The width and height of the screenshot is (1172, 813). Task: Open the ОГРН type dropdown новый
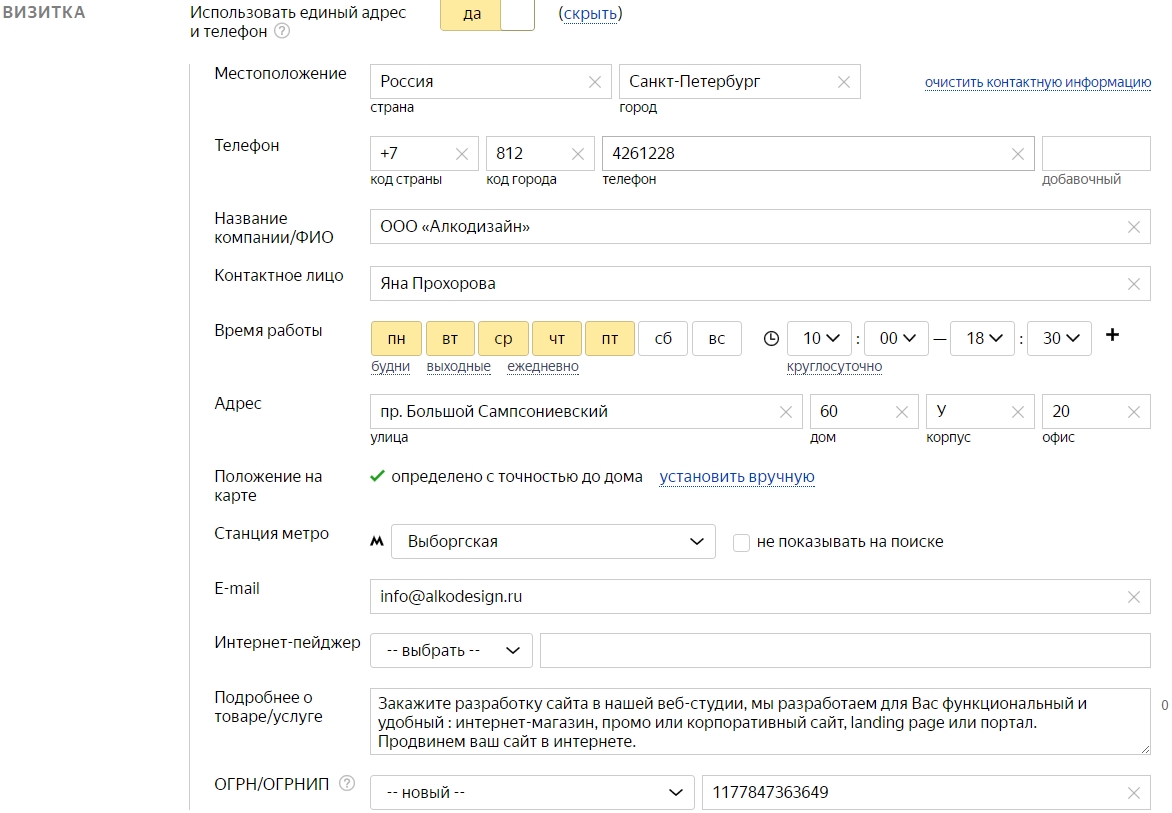[534, 793]
